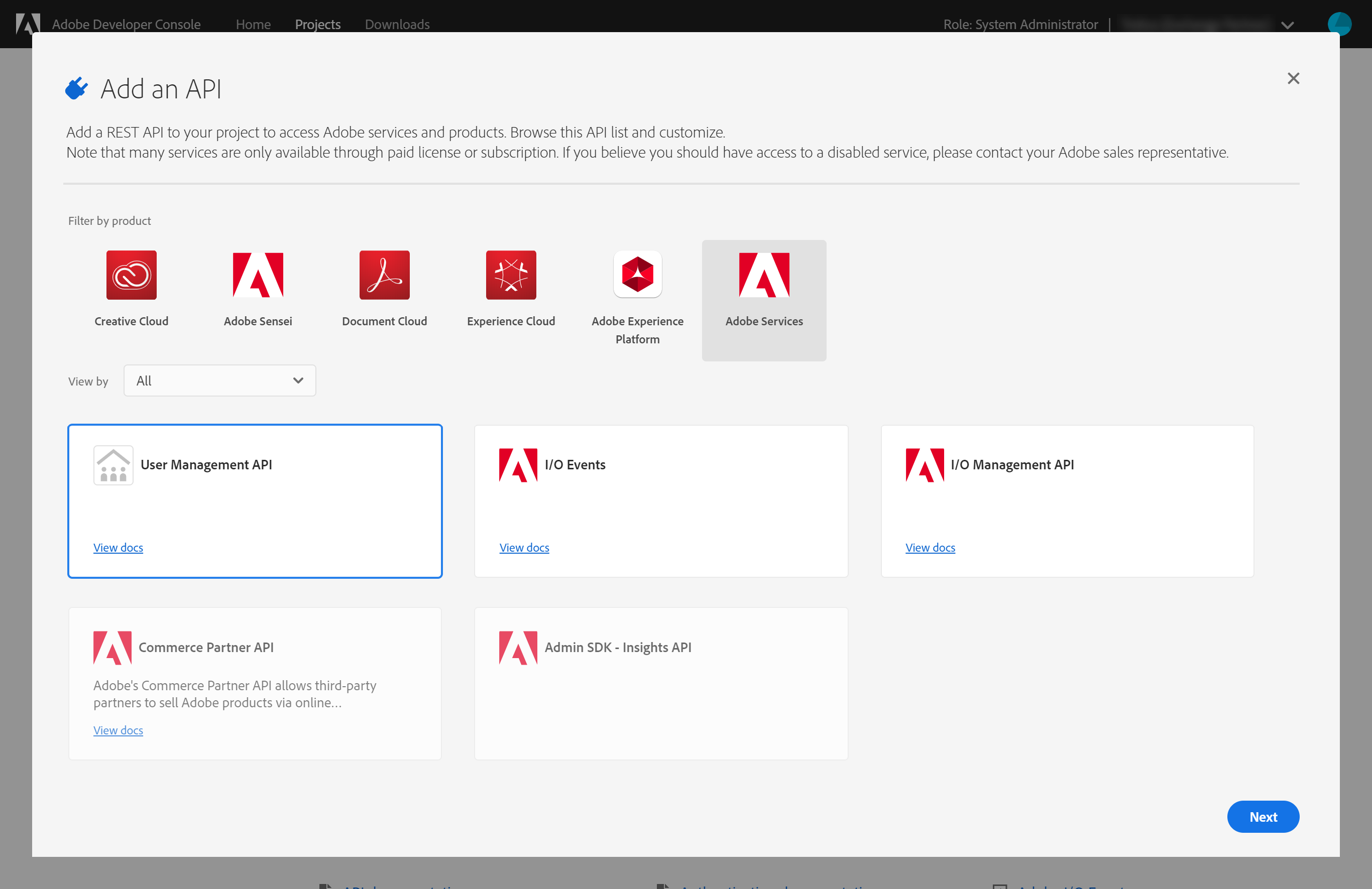Close the Add an API dialog
The height and width of the screenshot is (889, 1372).
(x=1293, y=78)
